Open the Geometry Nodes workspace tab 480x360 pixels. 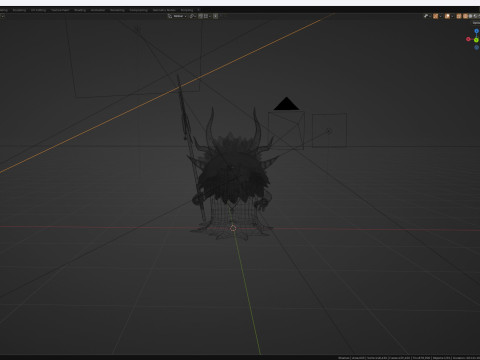pyautogui.click(x=164, y=10)
